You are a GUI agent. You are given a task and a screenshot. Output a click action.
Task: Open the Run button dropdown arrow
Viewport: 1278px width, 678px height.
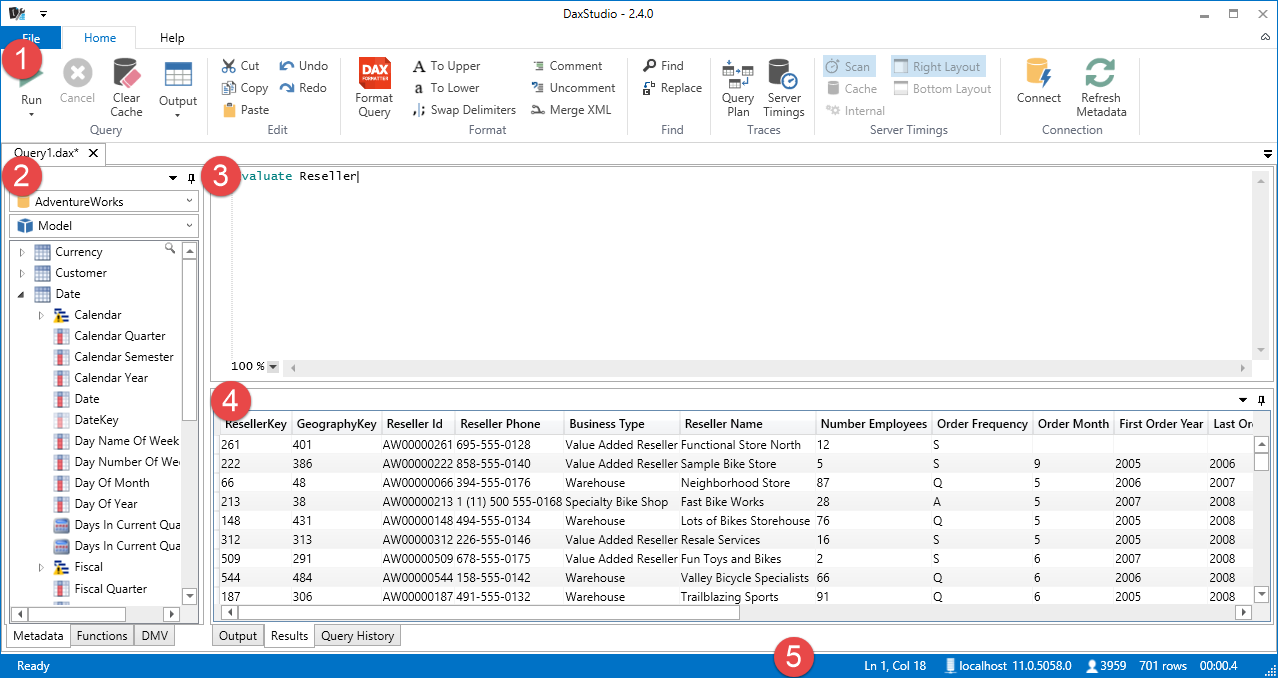pos(31,114)
